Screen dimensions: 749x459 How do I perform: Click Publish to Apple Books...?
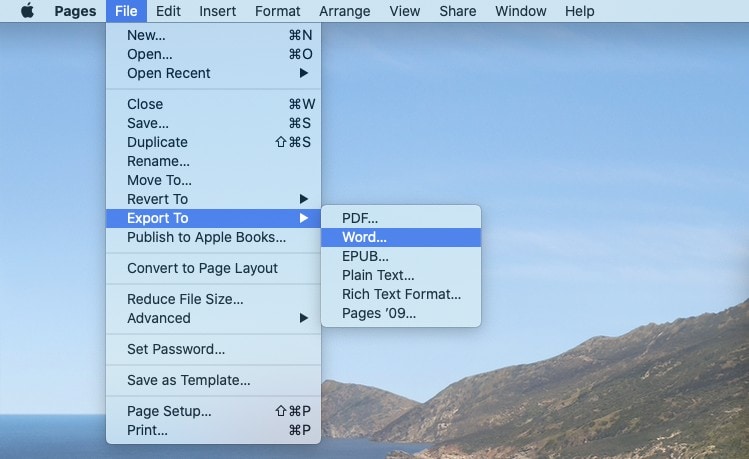[206, 237]
